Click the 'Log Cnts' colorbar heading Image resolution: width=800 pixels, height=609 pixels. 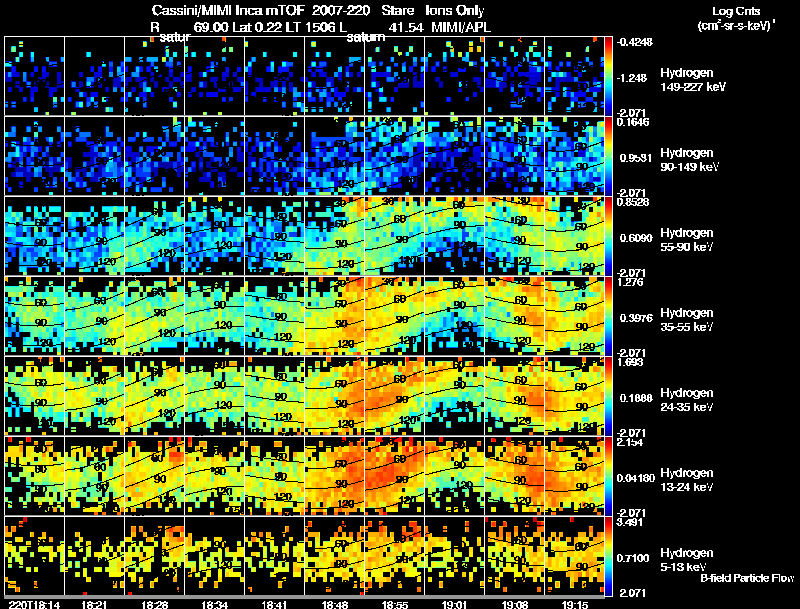click(736, 12)
